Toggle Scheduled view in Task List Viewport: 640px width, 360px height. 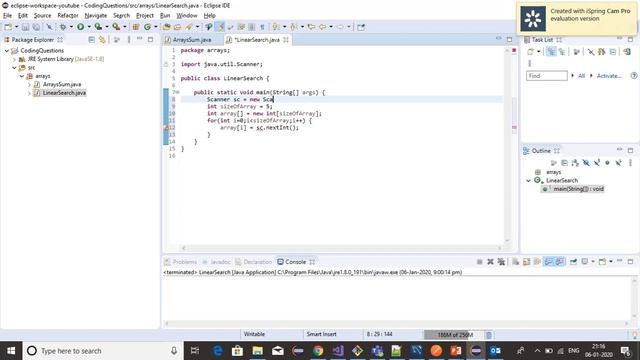(x=562, y=51)
